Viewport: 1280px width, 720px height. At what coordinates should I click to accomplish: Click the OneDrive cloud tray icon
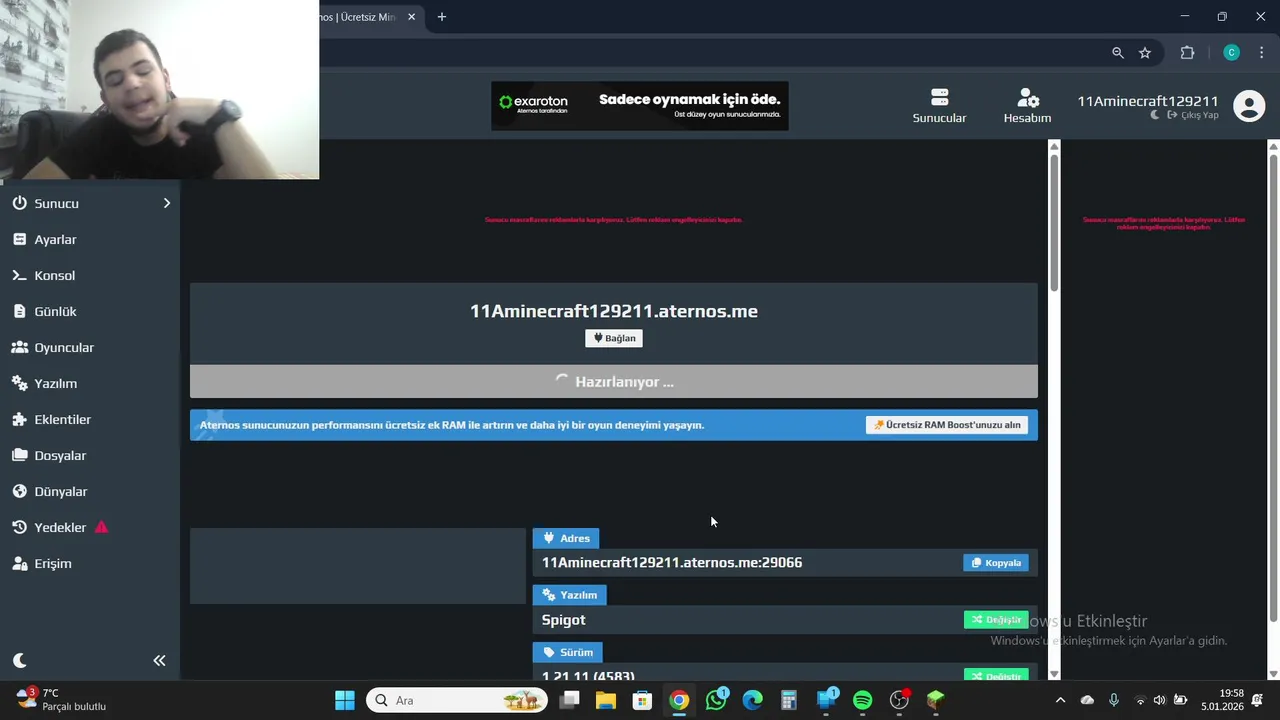coord(1087,700)
